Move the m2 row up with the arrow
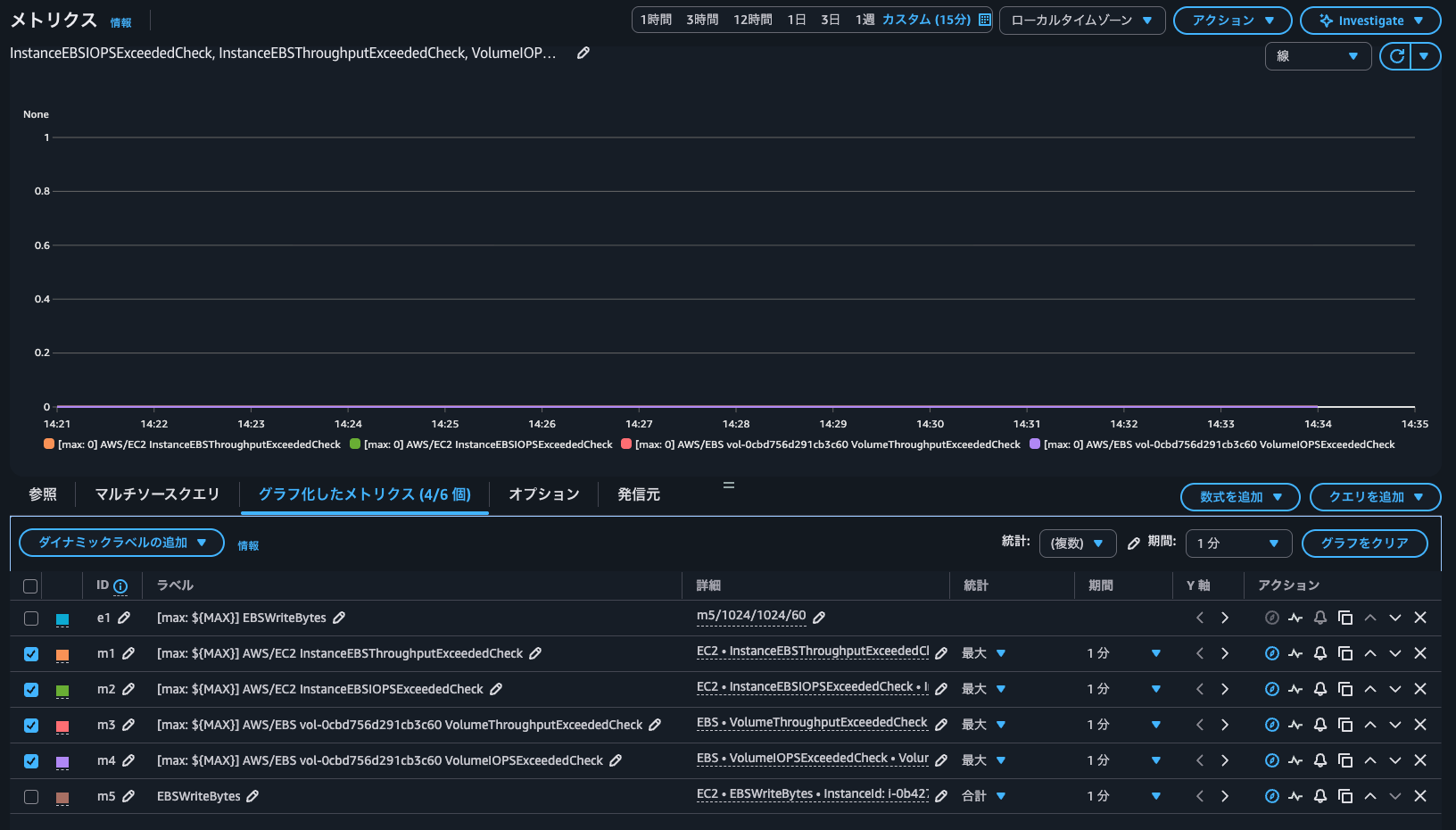The image size is (1456, 830). [x=1370, y=689]
